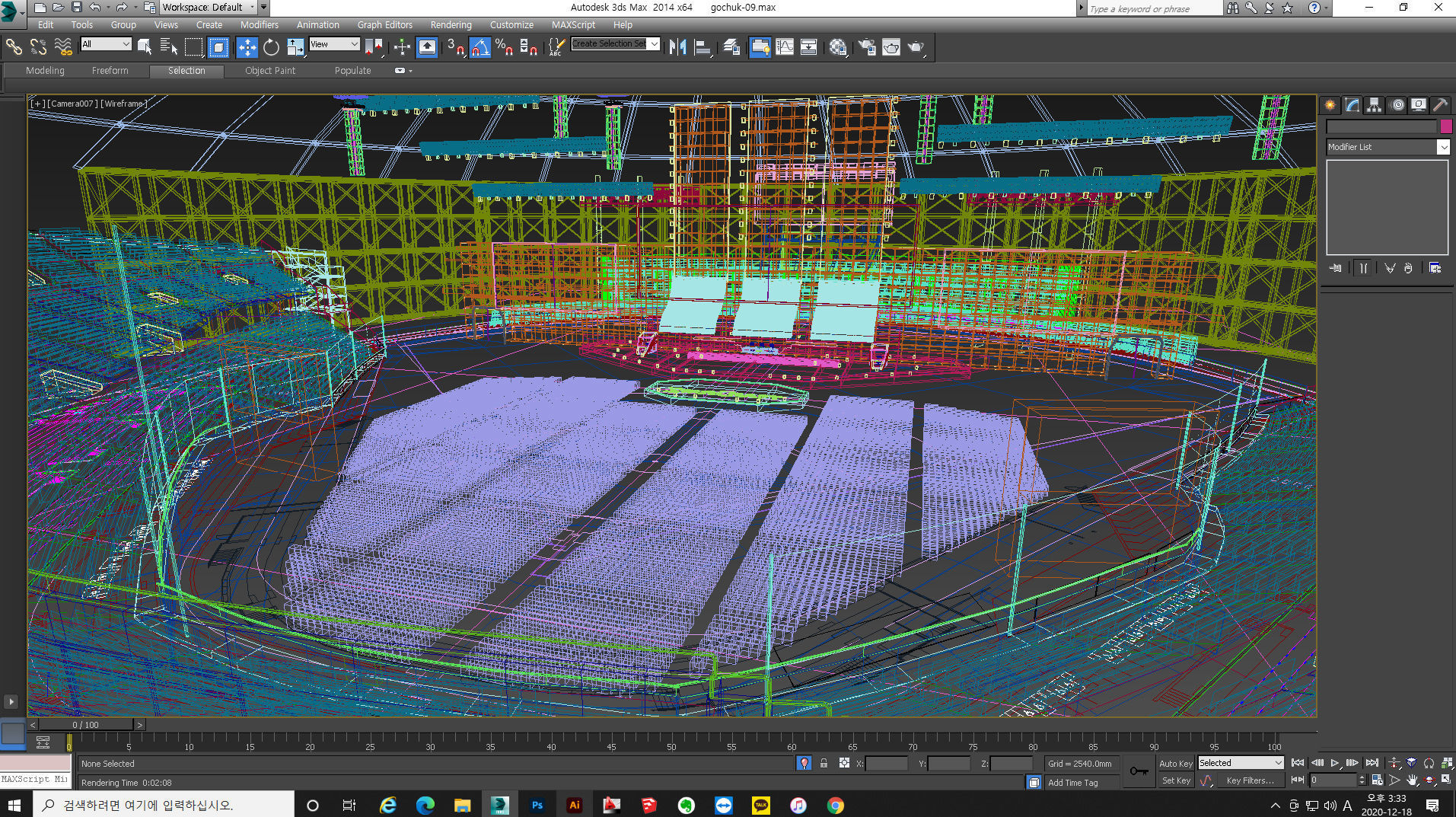Open the Rendering menu
Screen dimensions: 1456x817
click(x=451, y=25)
